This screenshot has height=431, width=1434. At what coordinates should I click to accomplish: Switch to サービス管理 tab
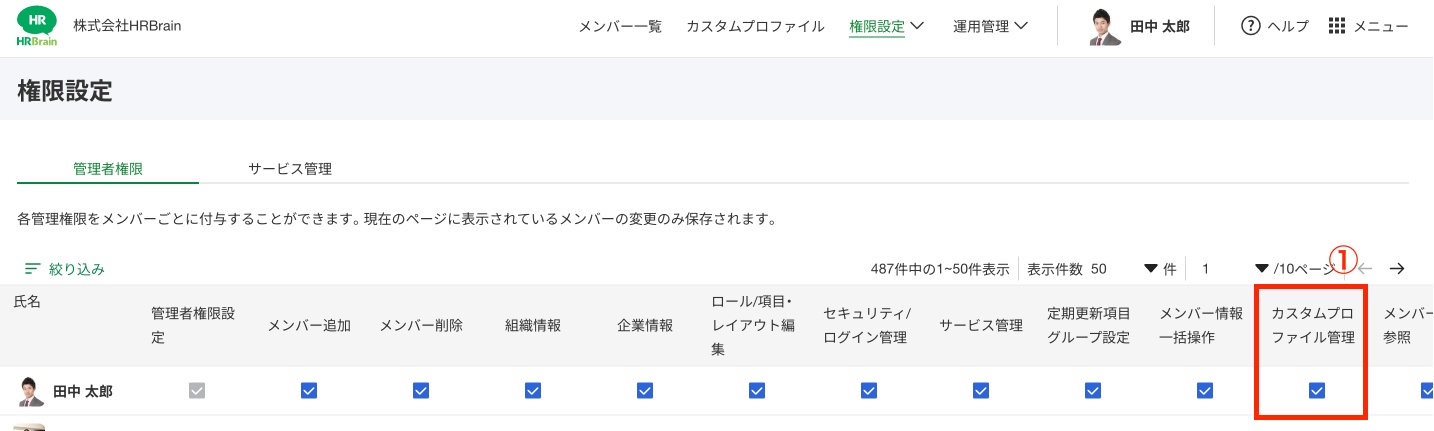pos(290,169)
